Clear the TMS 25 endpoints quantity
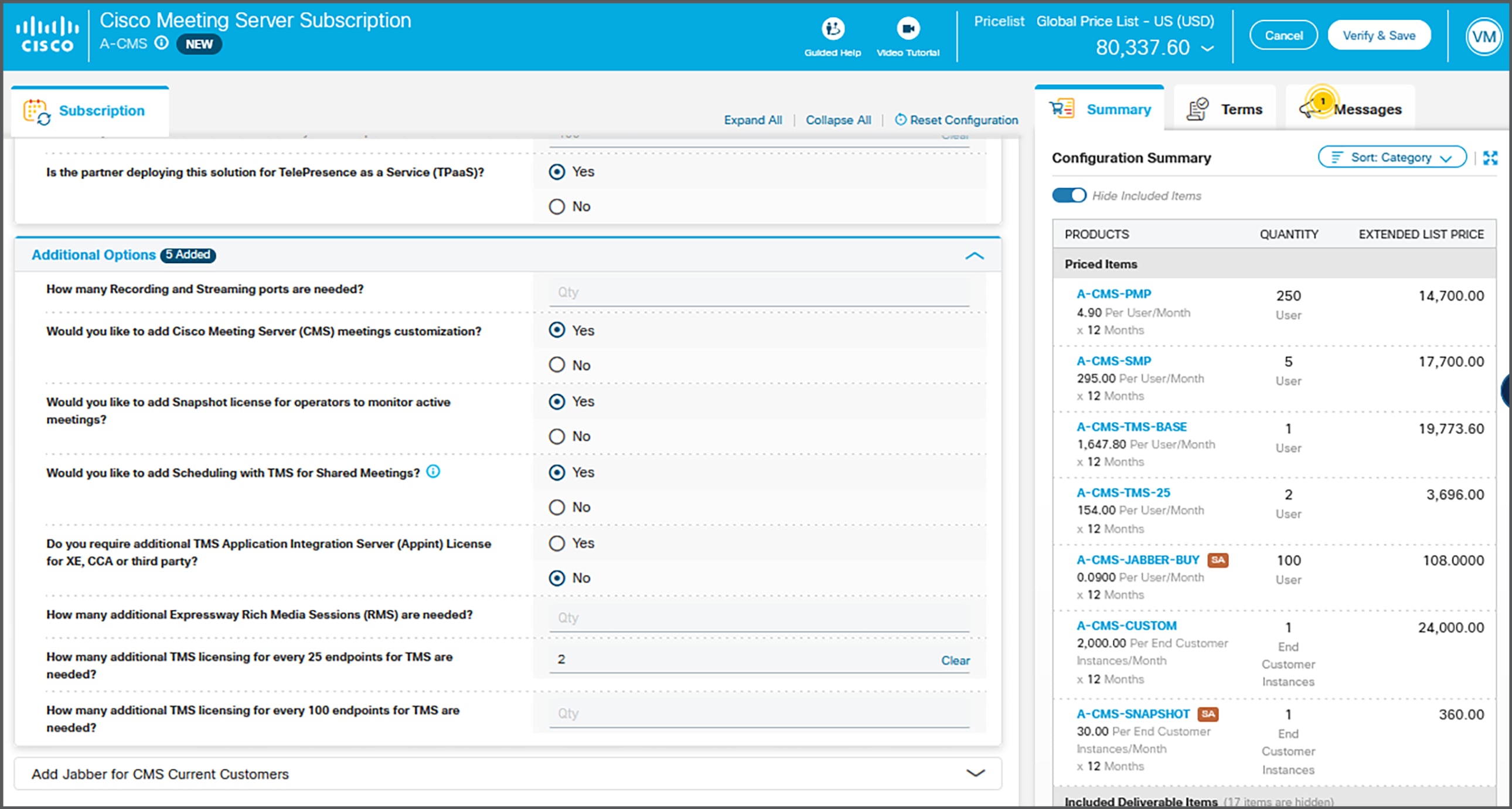 coord(955,661)
